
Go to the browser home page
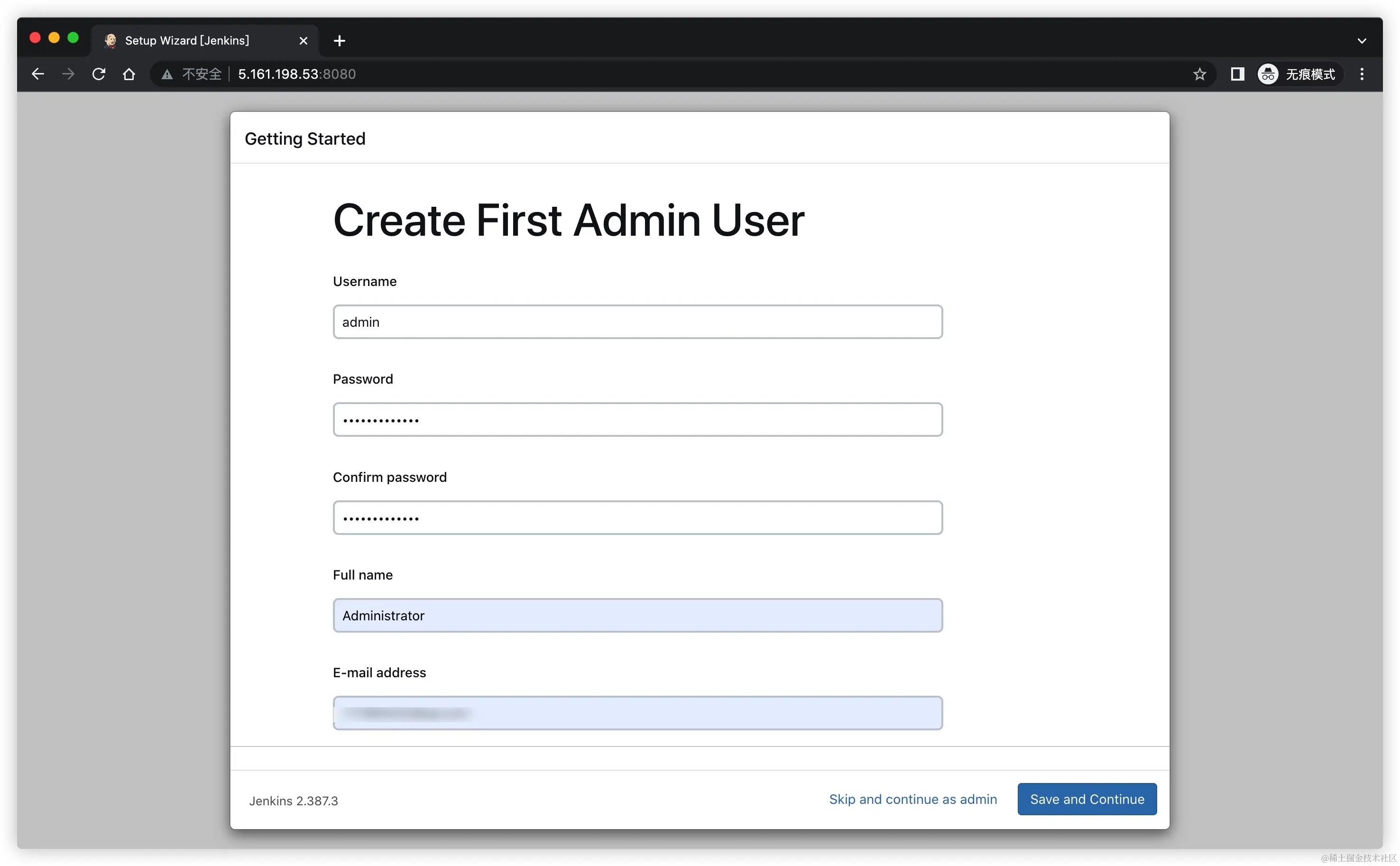click(129, 74)
